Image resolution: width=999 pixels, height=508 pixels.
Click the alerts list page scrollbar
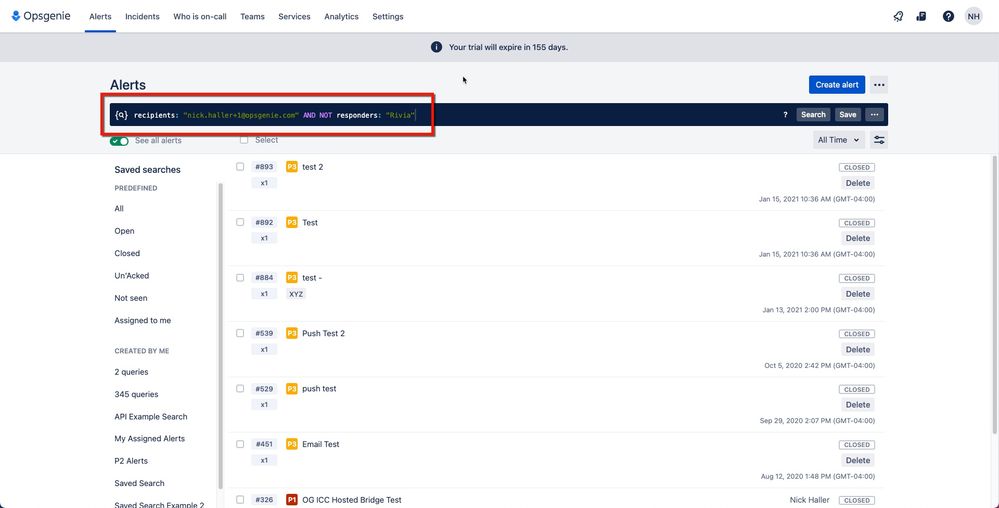[994, 293]
